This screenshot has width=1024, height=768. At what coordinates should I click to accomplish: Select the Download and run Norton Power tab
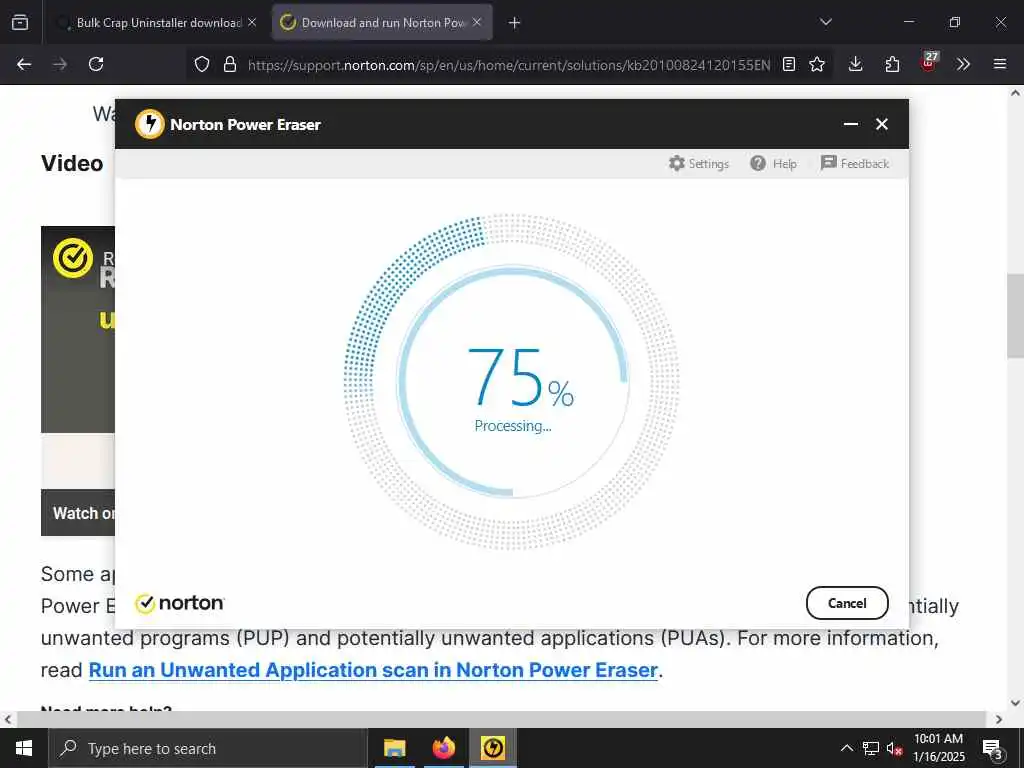(x=382, y=22)
